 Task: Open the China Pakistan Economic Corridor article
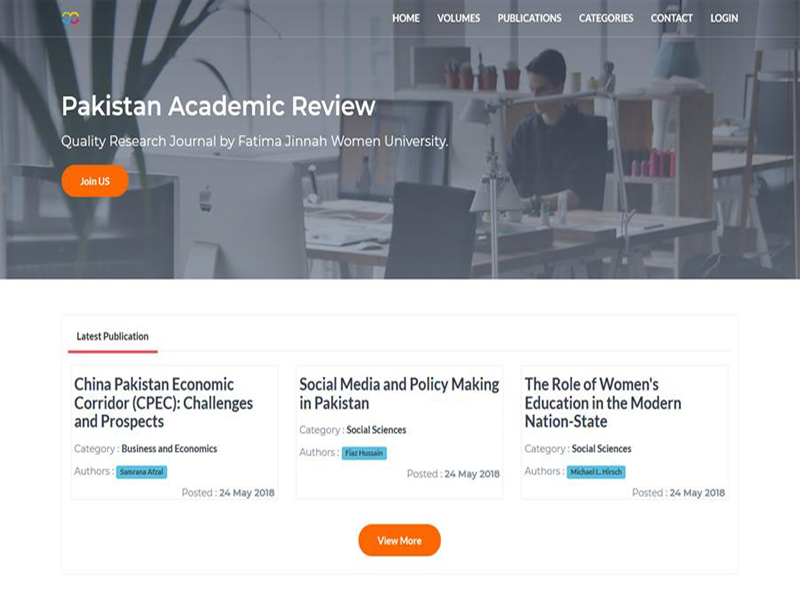[x=163, y=403]
